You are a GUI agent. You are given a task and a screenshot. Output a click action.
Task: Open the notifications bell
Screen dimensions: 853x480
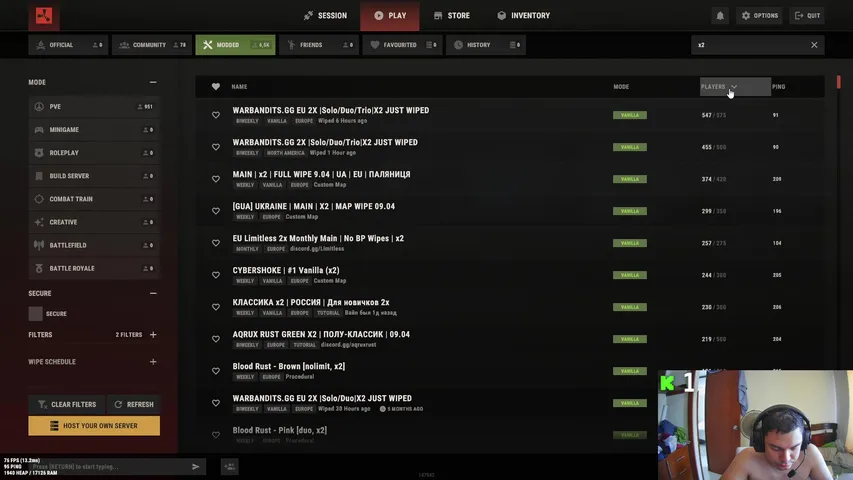tap(720, 16)
